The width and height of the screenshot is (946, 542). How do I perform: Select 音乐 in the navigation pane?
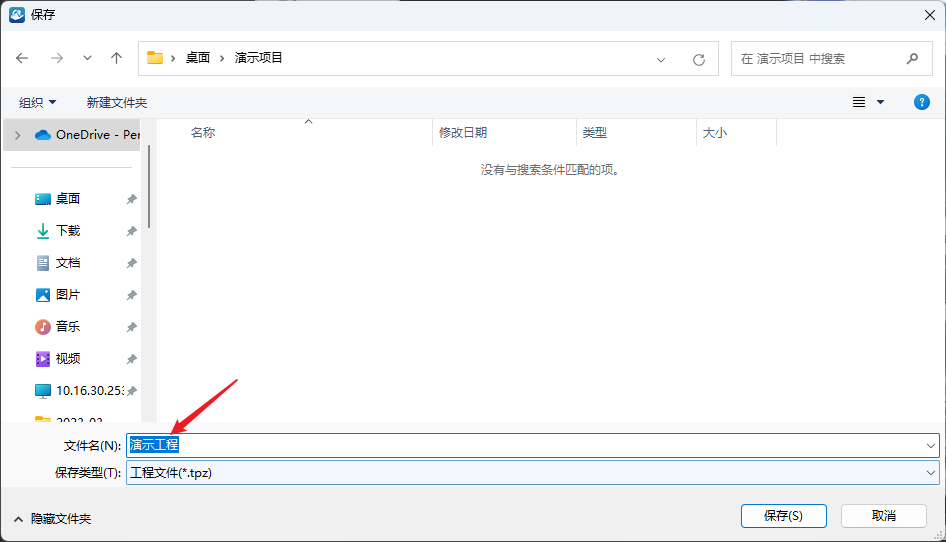point(67,327)
